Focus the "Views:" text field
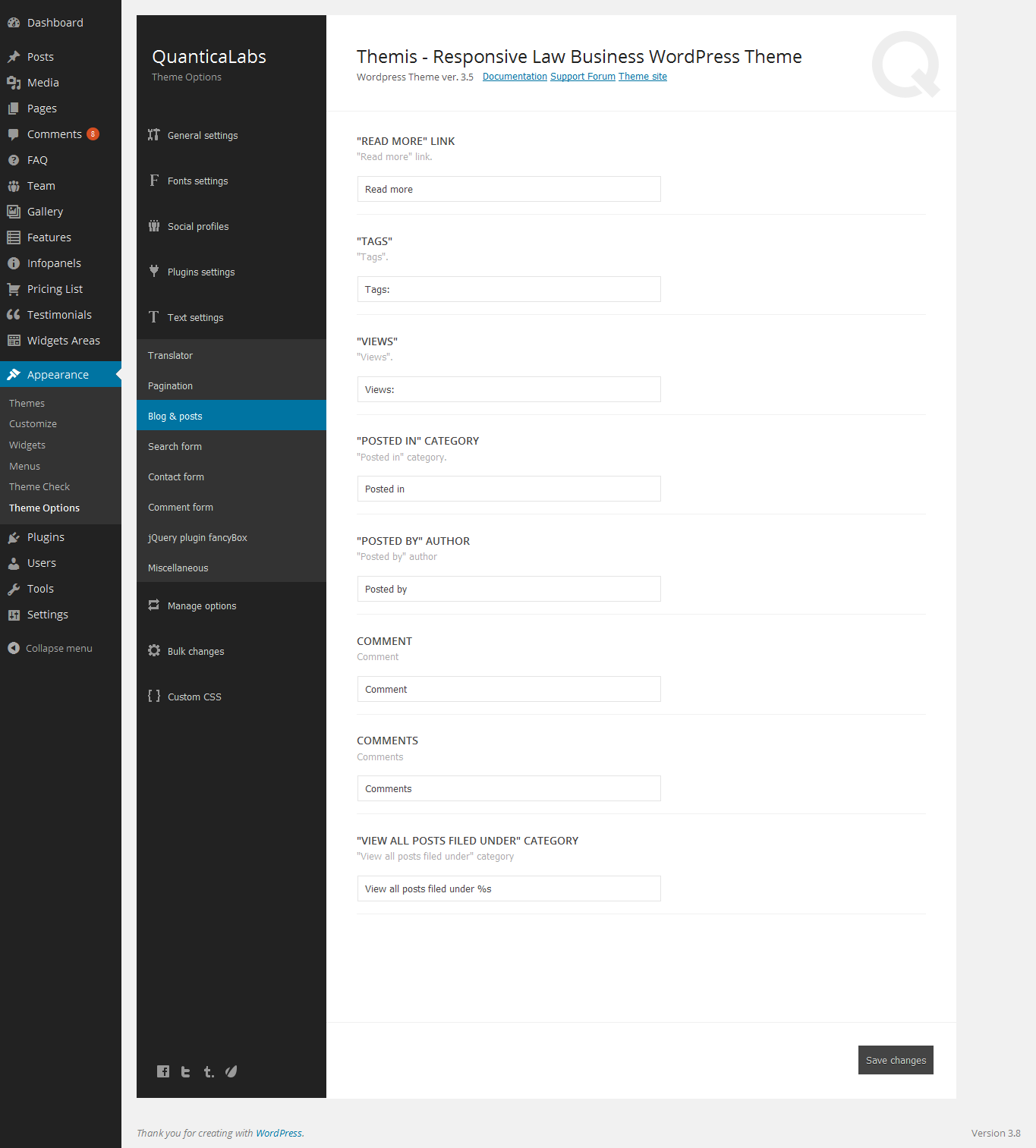 click(x=509, y=389)
